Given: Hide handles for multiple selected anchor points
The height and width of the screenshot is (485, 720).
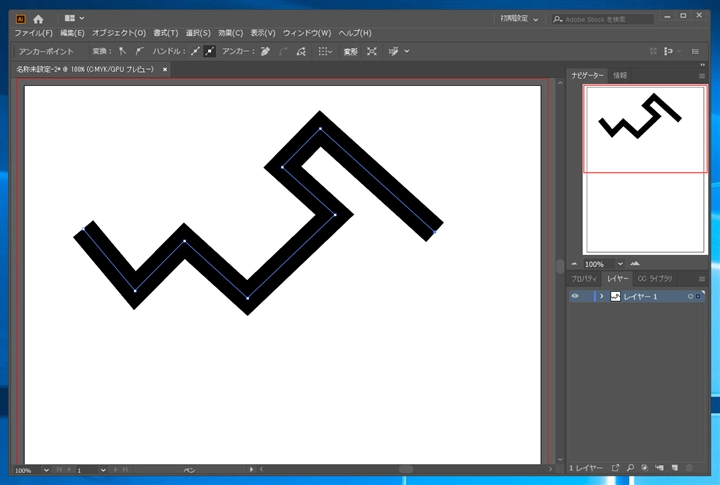Looking at the screenshot, I should (x=209, y=51).
